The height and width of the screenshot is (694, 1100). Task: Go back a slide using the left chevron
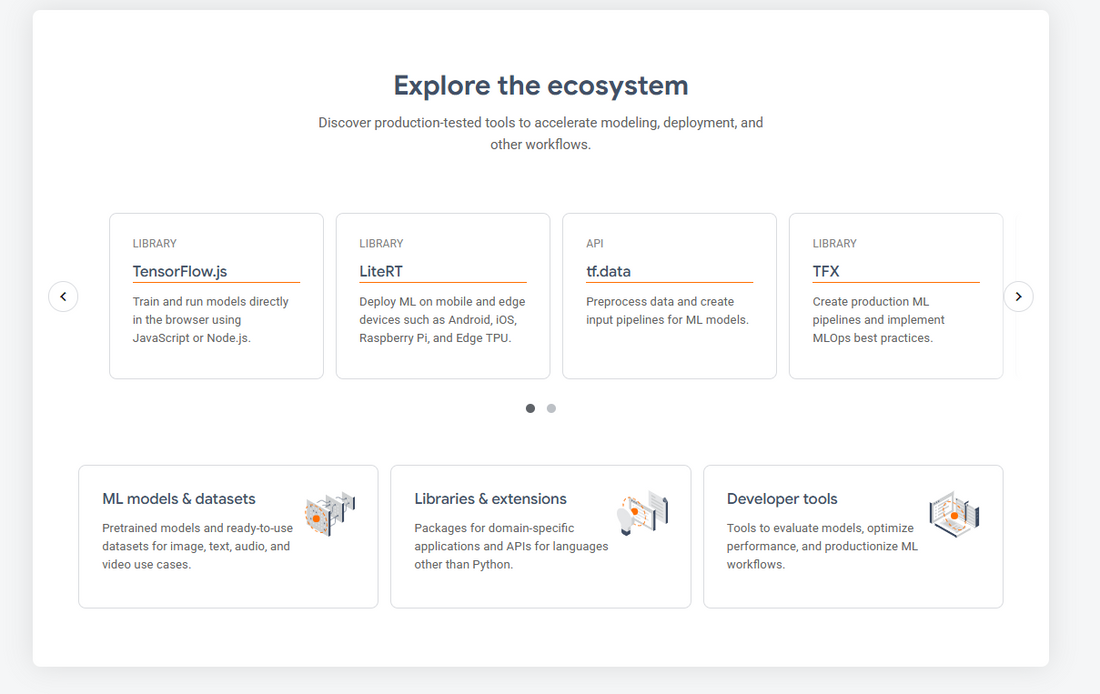point(63,296)
